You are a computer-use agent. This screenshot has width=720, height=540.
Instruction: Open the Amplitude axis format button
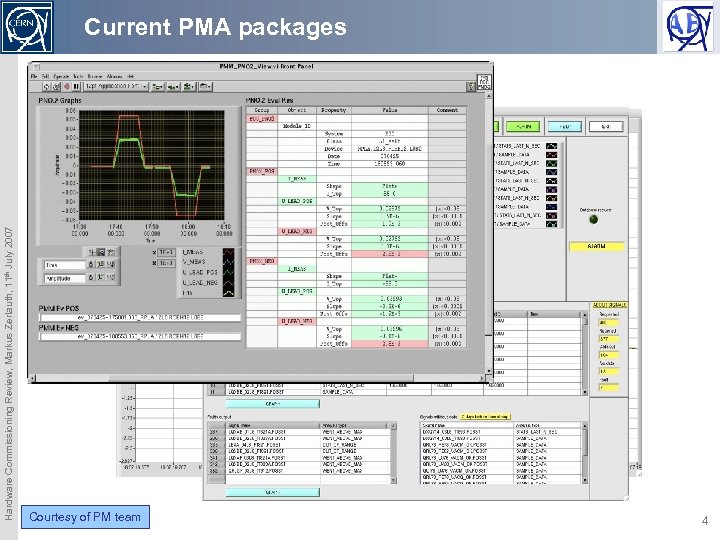coord(111,277)
